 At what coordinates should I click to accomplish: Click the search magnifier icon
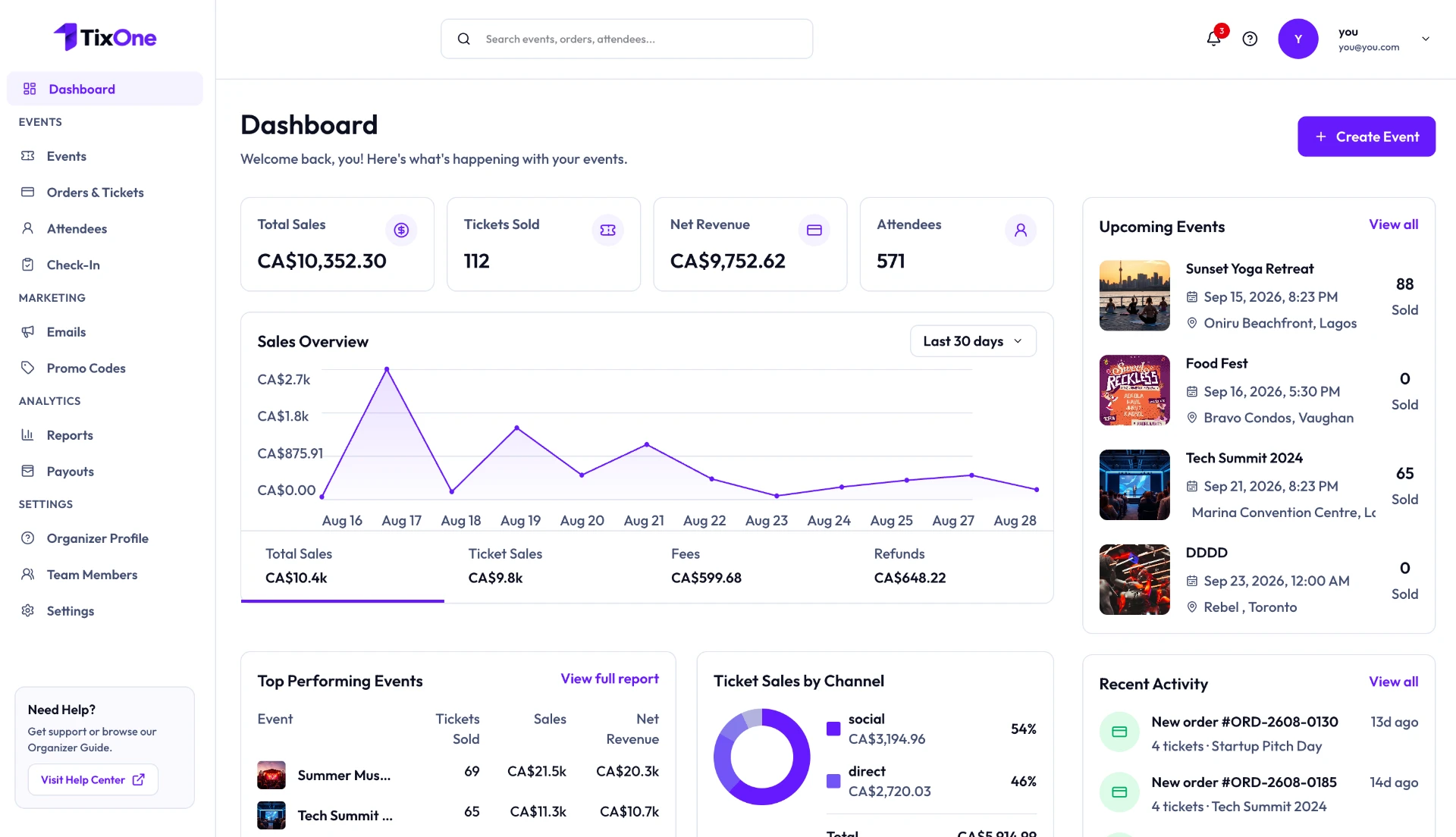point(464,39)
